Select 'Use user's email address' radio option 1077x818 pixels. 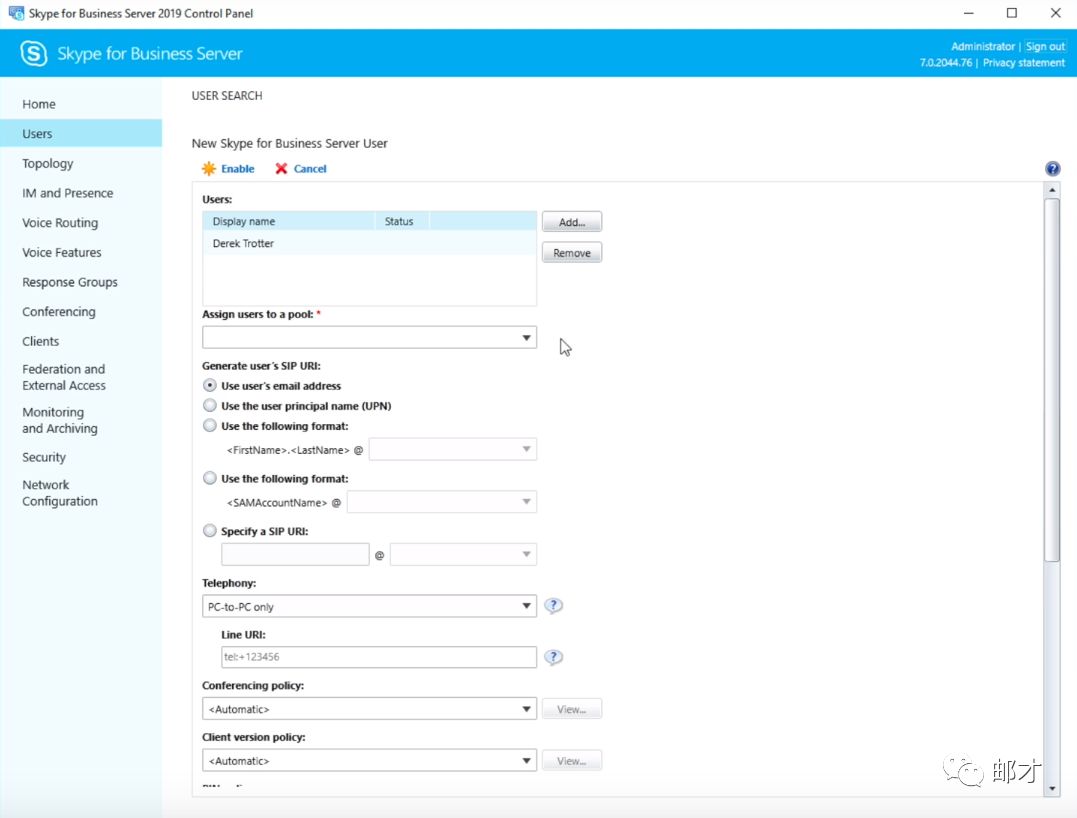click(210, 385)
